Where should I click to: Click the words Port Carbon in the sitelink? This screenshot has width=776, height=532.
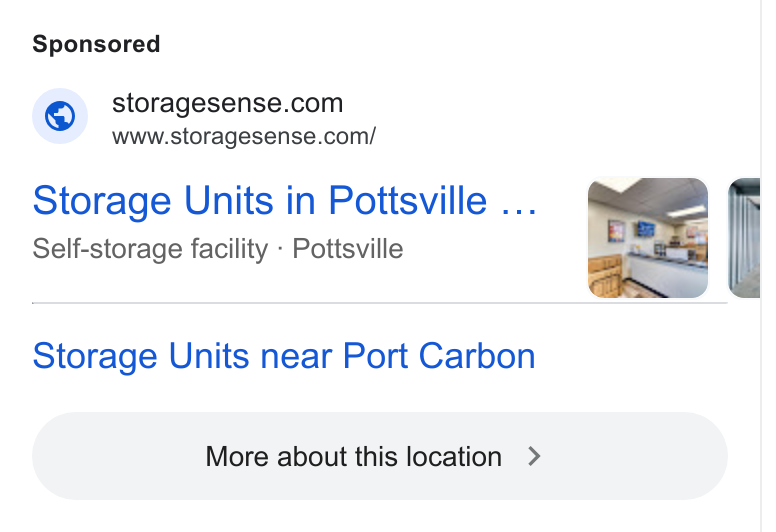(x=439, y=356)
